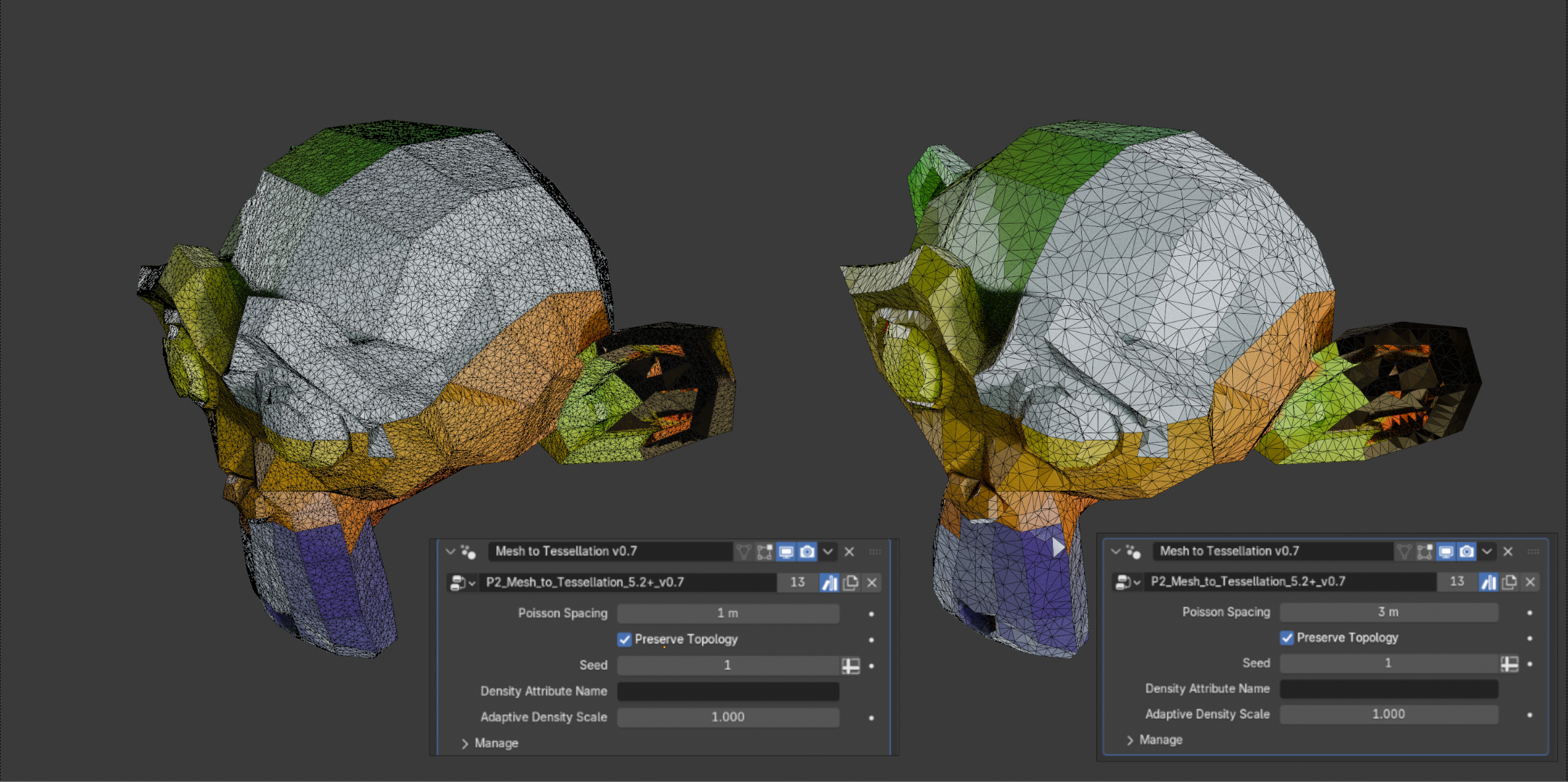The height and width of the screenshot is (782, 1568).
Task: Toggle viewport display in right modifier panel
Action: point(1446,551)
